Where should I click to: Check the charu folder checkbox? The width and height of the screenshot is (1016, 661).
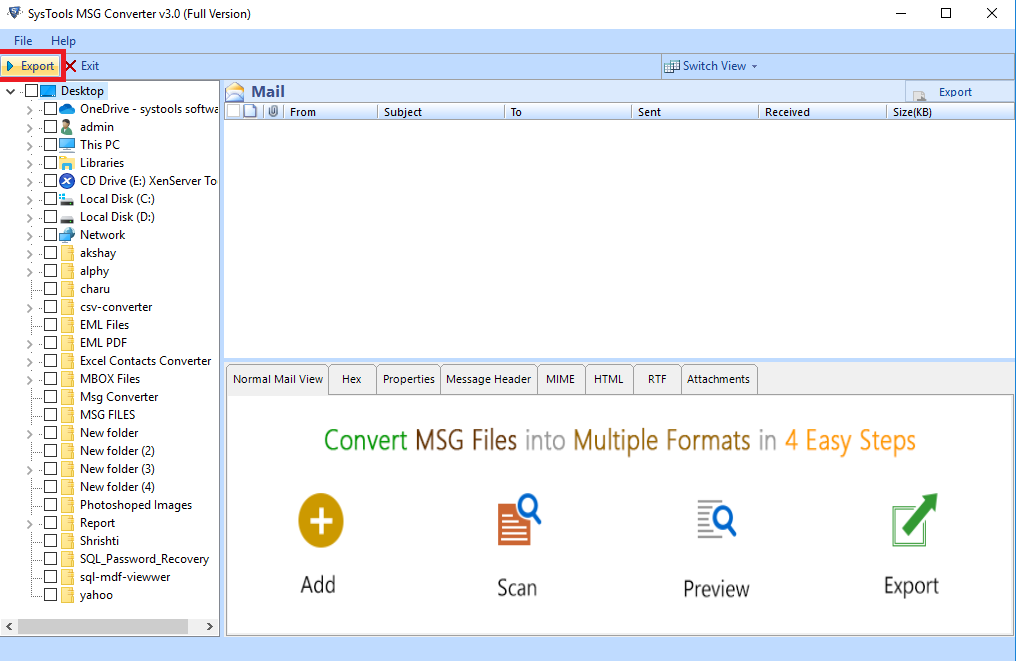[x=51, y=289]
